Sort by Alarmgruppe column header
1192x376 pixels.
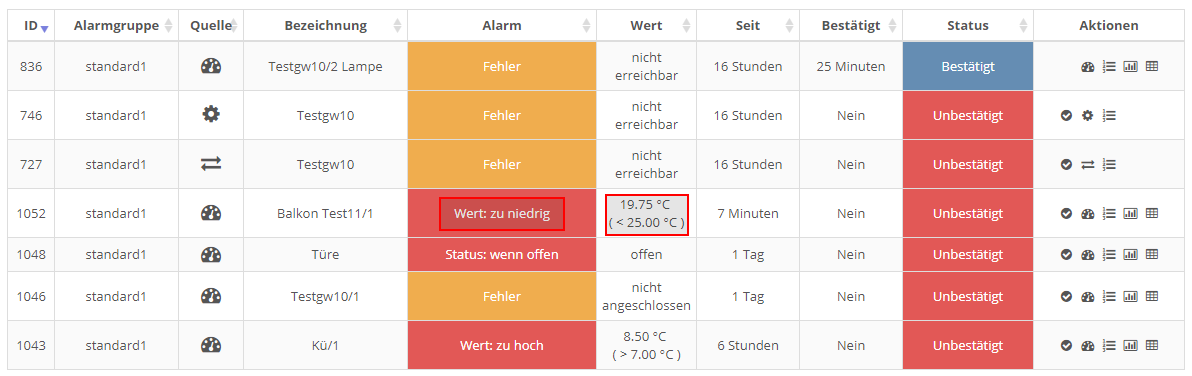[116, 26]
